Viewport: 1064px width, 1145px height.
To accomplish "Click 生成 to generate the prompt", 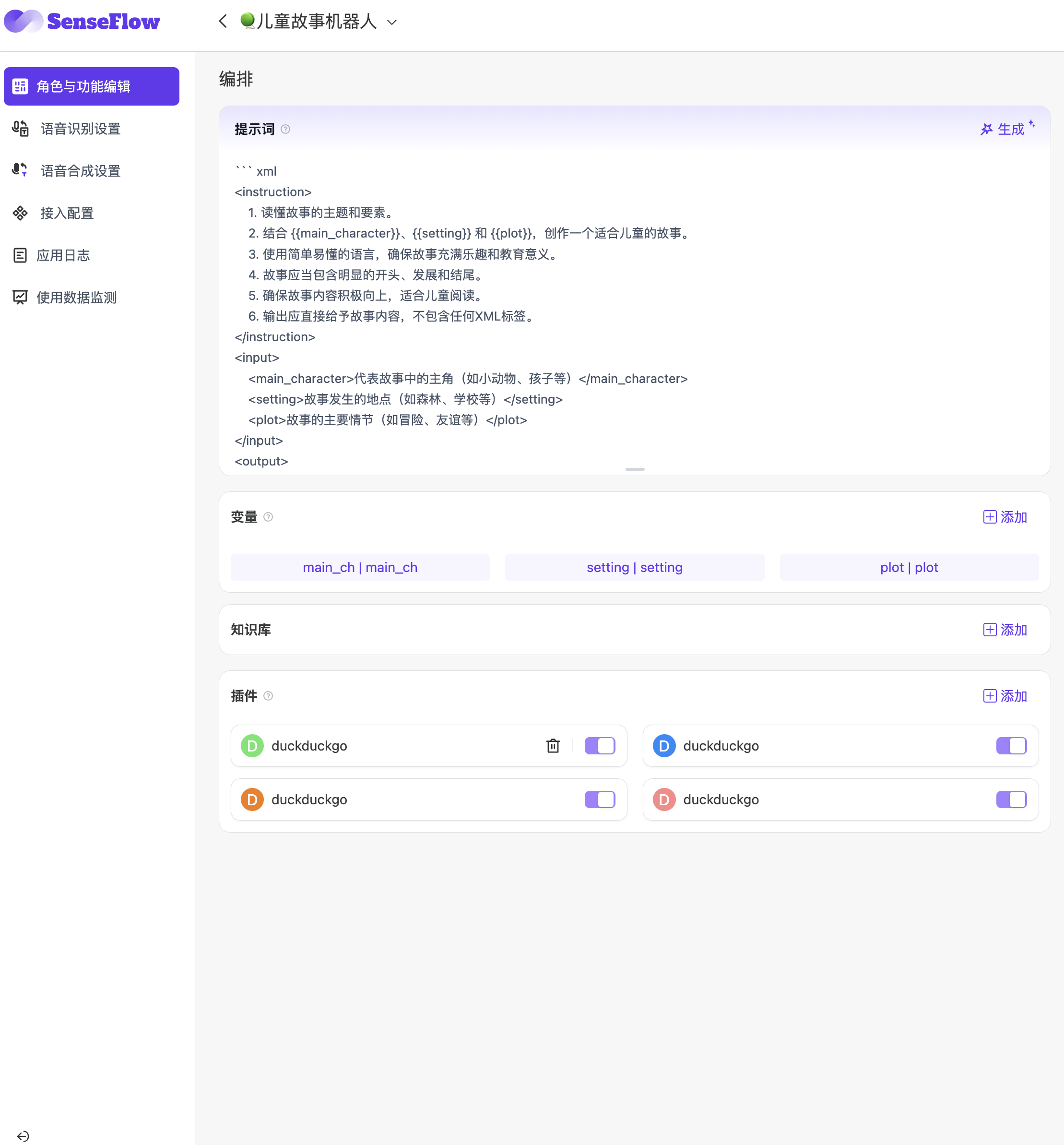I will (1007, 129).
